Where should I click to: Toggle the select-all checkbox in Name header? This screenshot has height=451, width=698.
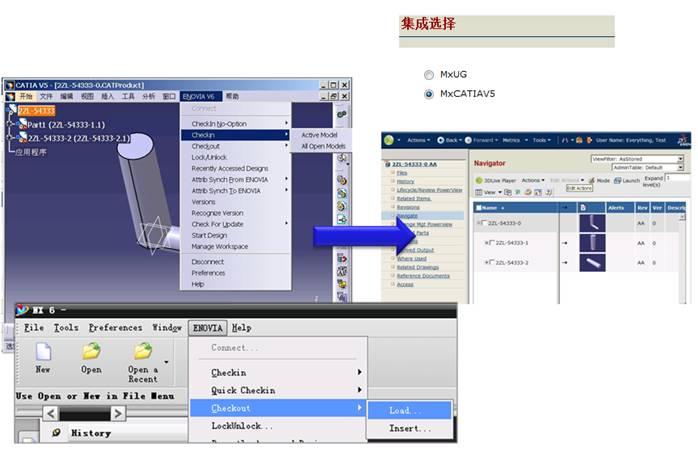[479, 208]
